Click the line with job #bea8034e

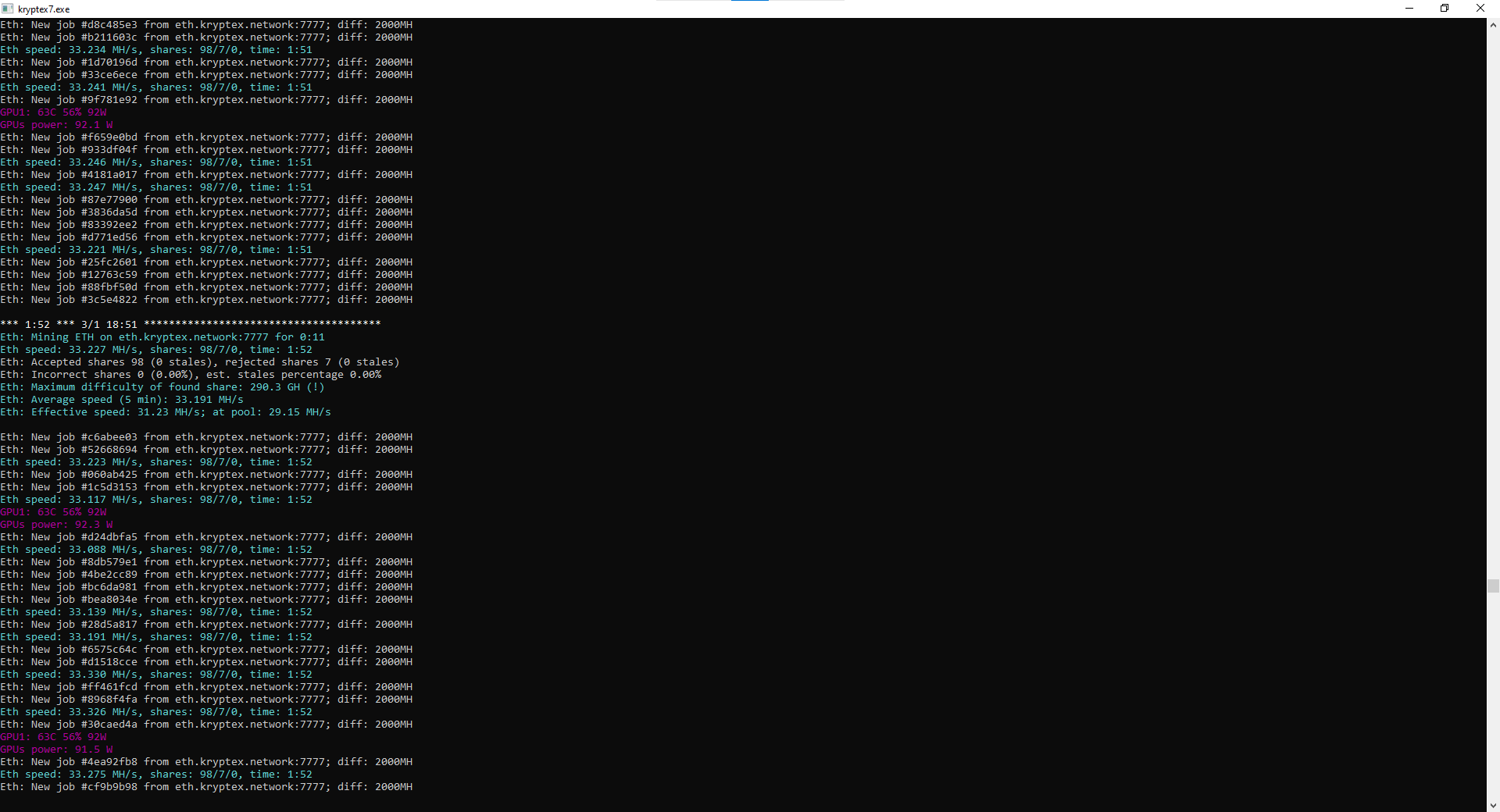point(206,600)
